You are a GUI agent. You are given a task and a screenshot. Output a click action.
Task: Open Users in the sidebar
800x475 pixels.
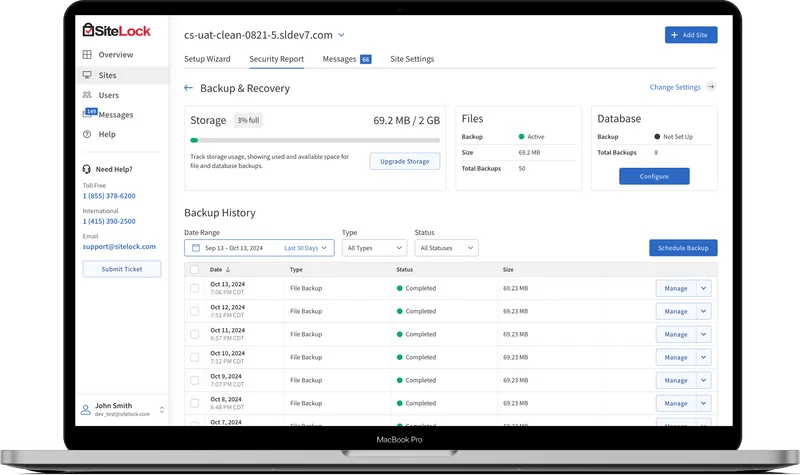[x=108, y=95]
